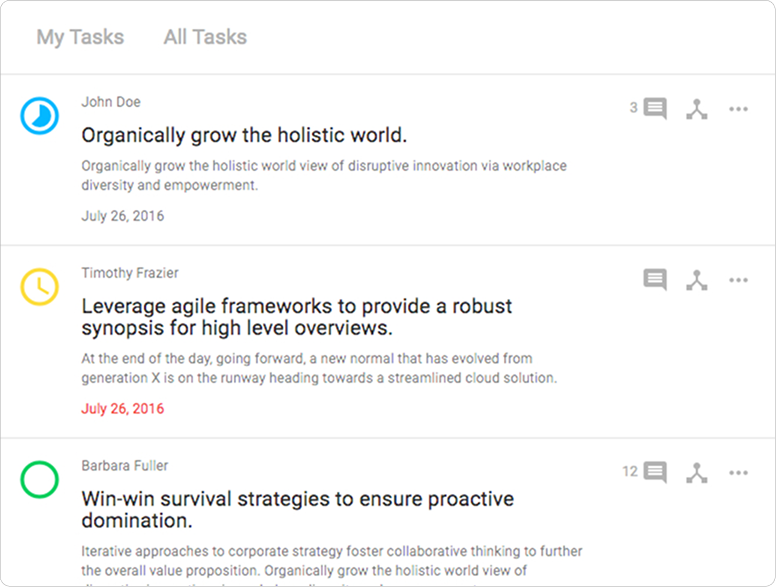Click the overdue red July 26, 2016 date
This screenshot has width=776, height=587.
point(123,408)
